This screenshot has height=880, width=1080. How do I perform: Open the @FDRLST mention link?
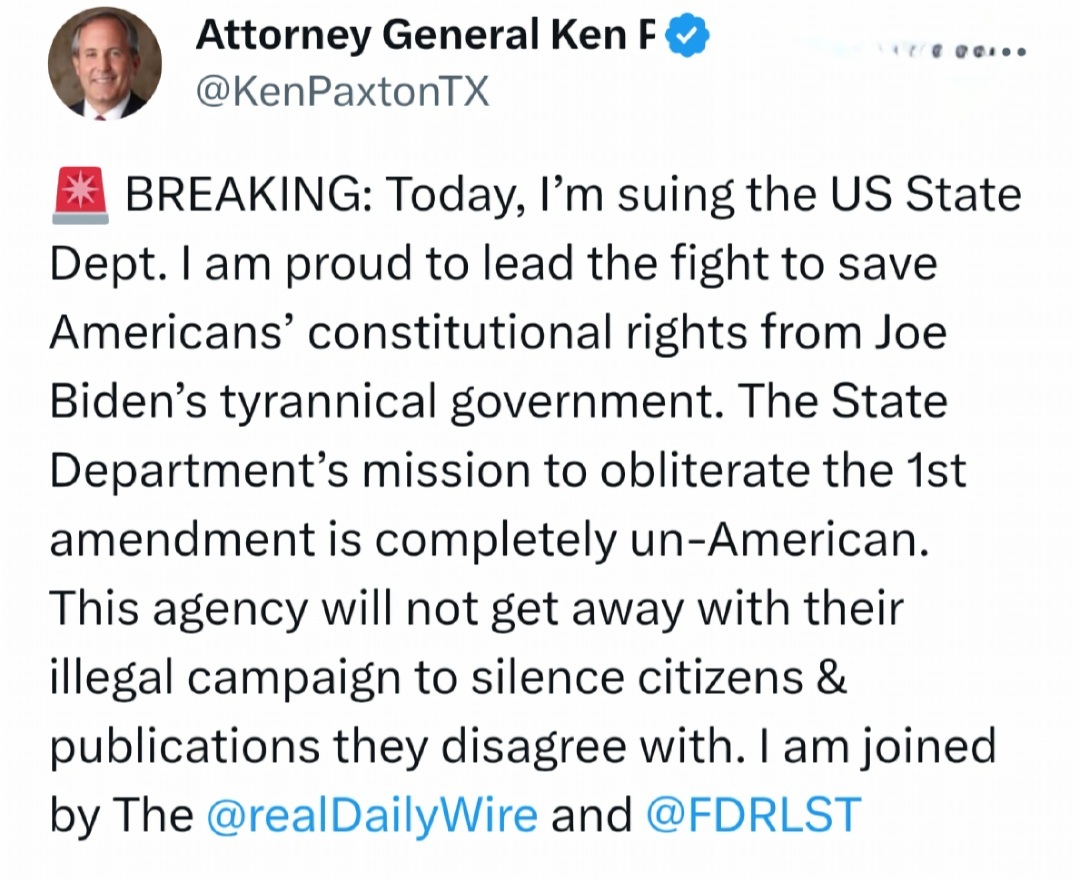(x=753, y=815)
